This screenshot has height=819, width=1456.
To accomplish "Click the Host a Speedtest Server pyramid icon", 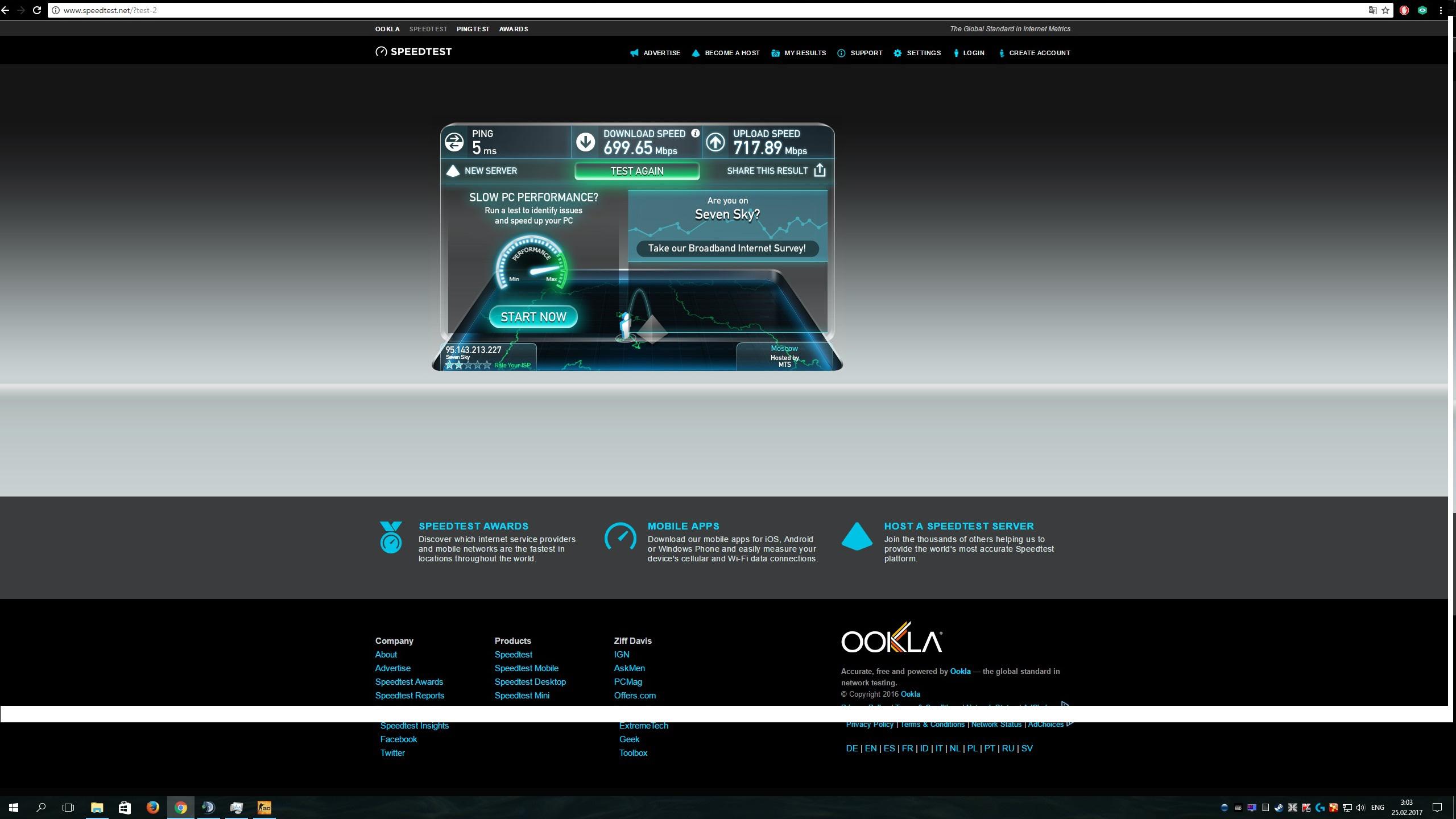I will pyautogui.click(x=857, y=536).
